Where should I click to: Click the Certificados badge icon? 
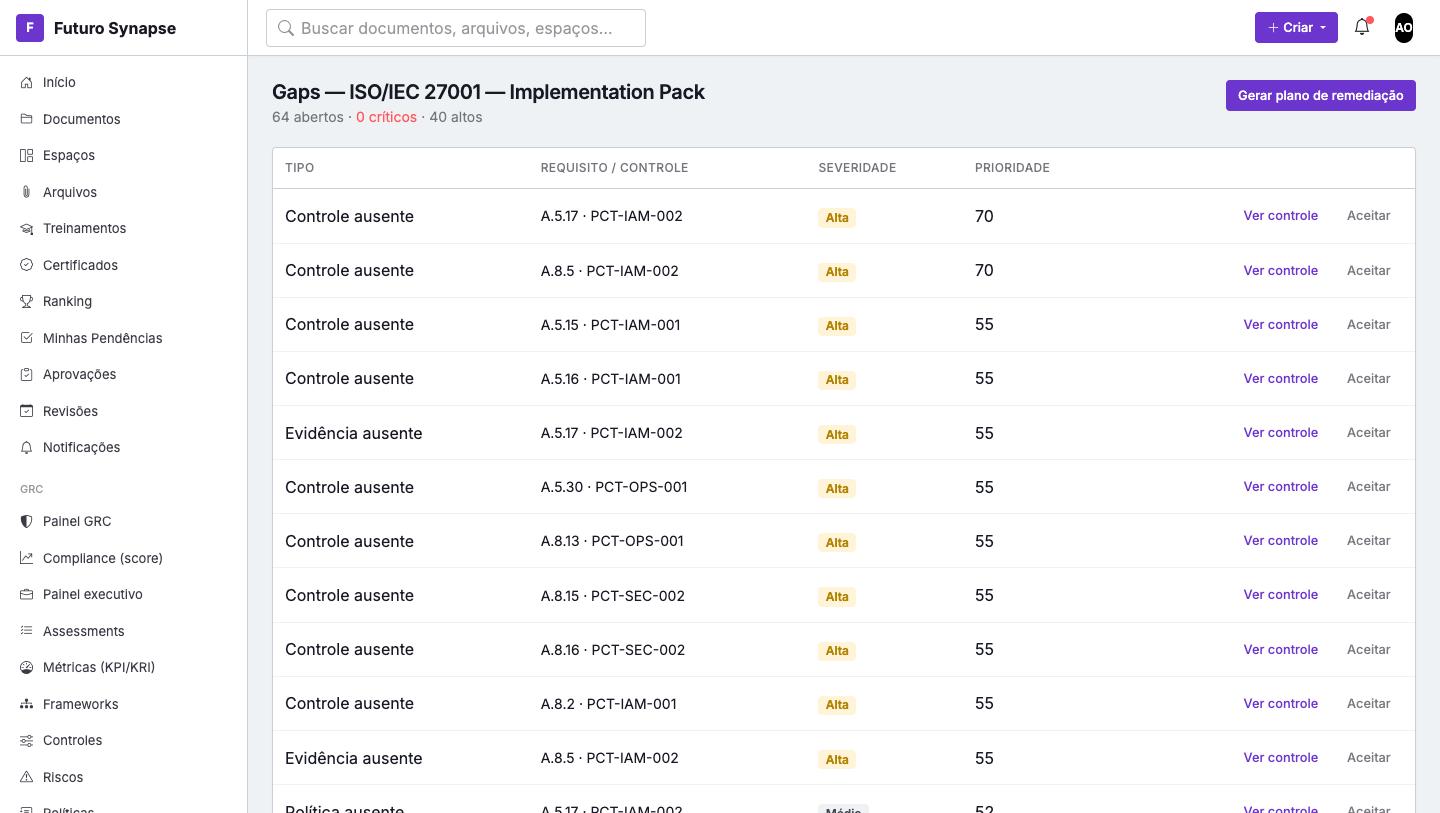pos(27,265)
